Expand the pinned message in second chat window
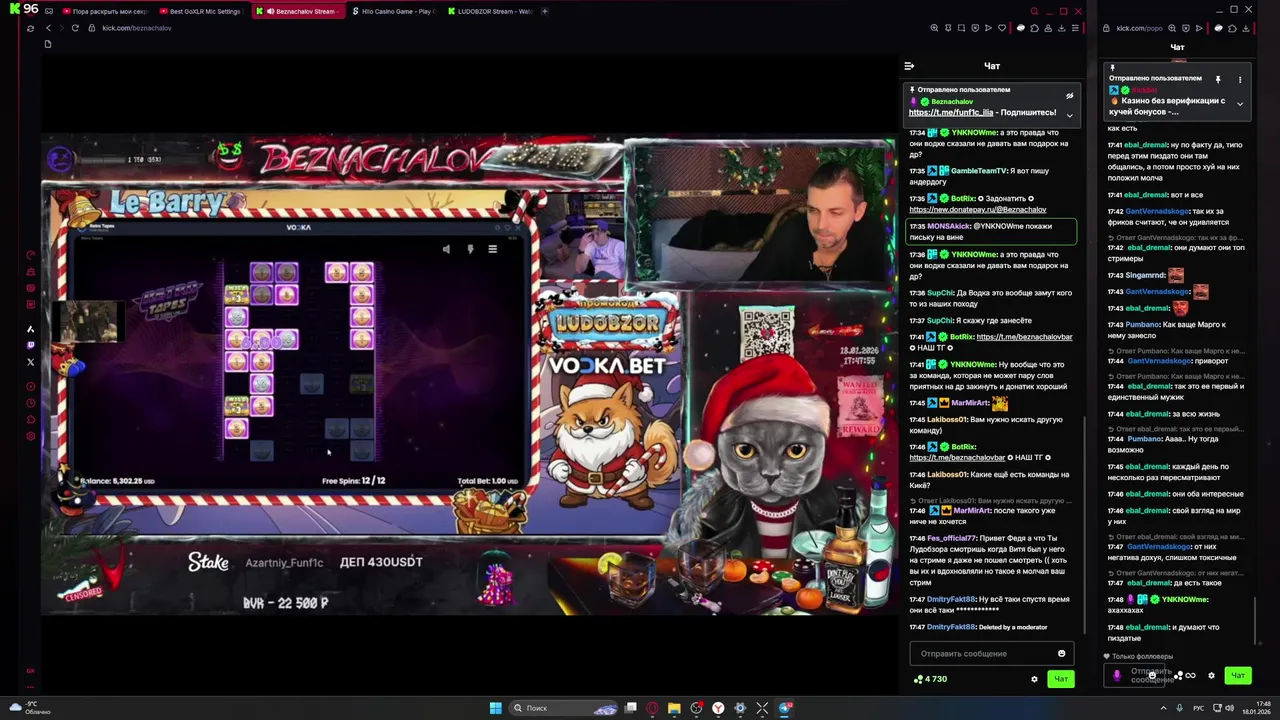The image size is (1280, 720). [x=1240, y=104]
